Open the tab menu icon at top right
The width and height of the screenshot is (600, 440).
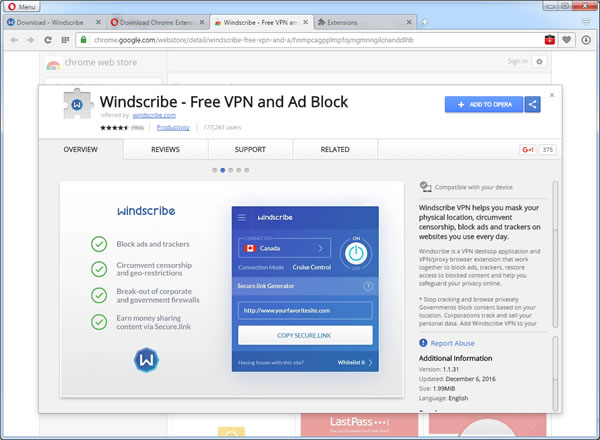click(x=586, y=22)
